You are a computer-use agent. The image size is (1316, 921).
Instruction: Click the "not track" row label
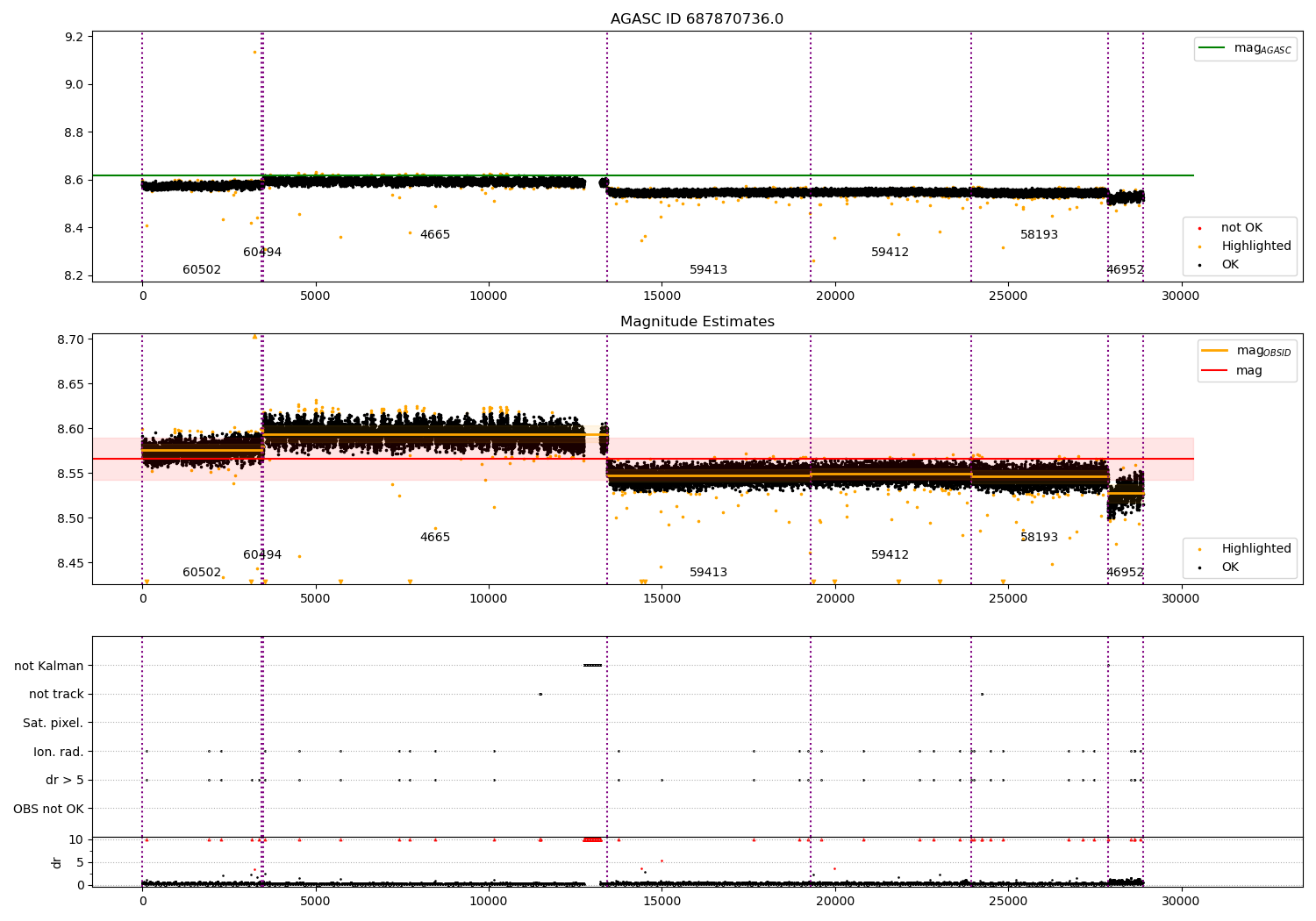56,694
